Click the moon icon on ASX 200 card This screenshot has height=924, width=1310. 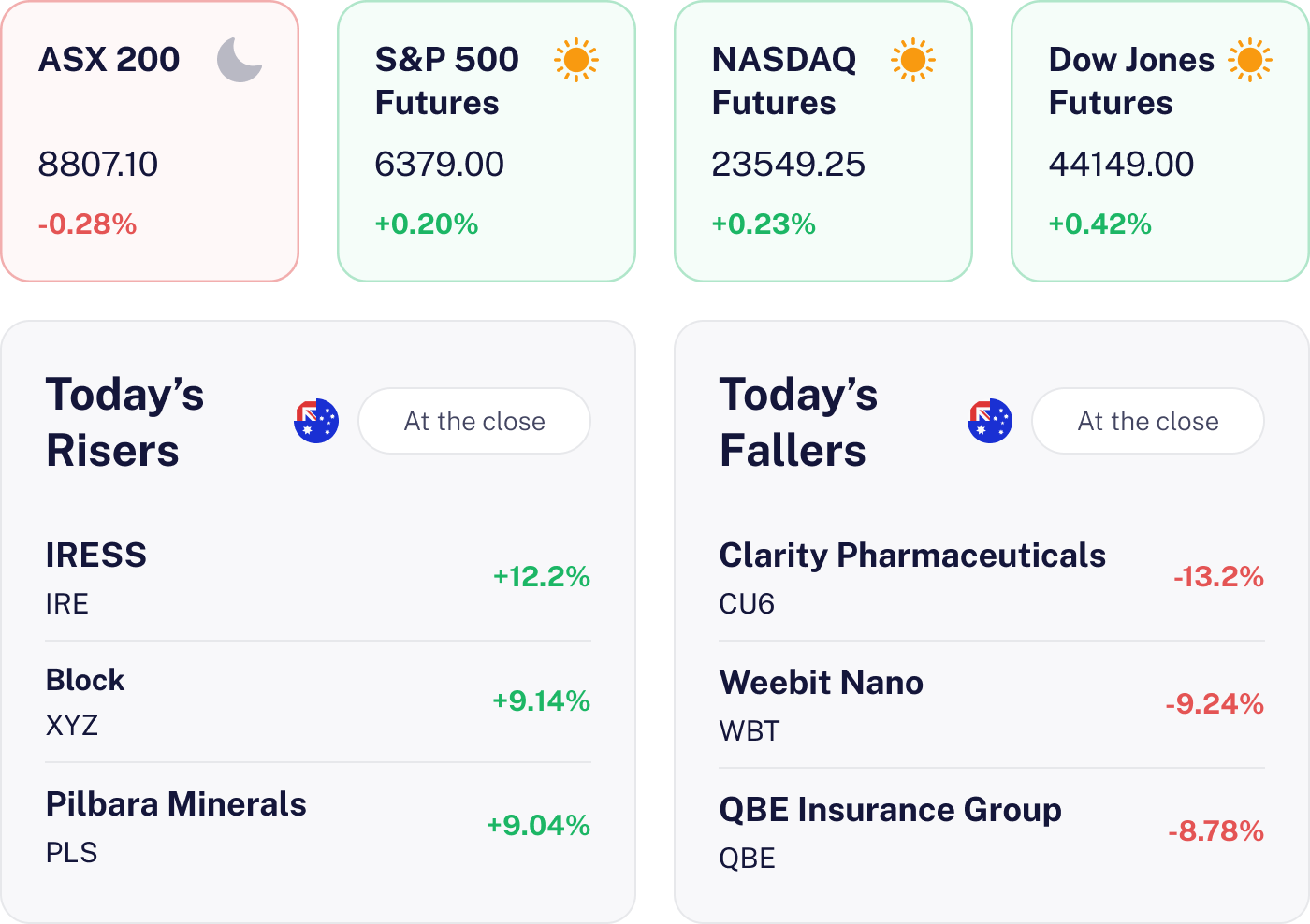click(240, 60)
